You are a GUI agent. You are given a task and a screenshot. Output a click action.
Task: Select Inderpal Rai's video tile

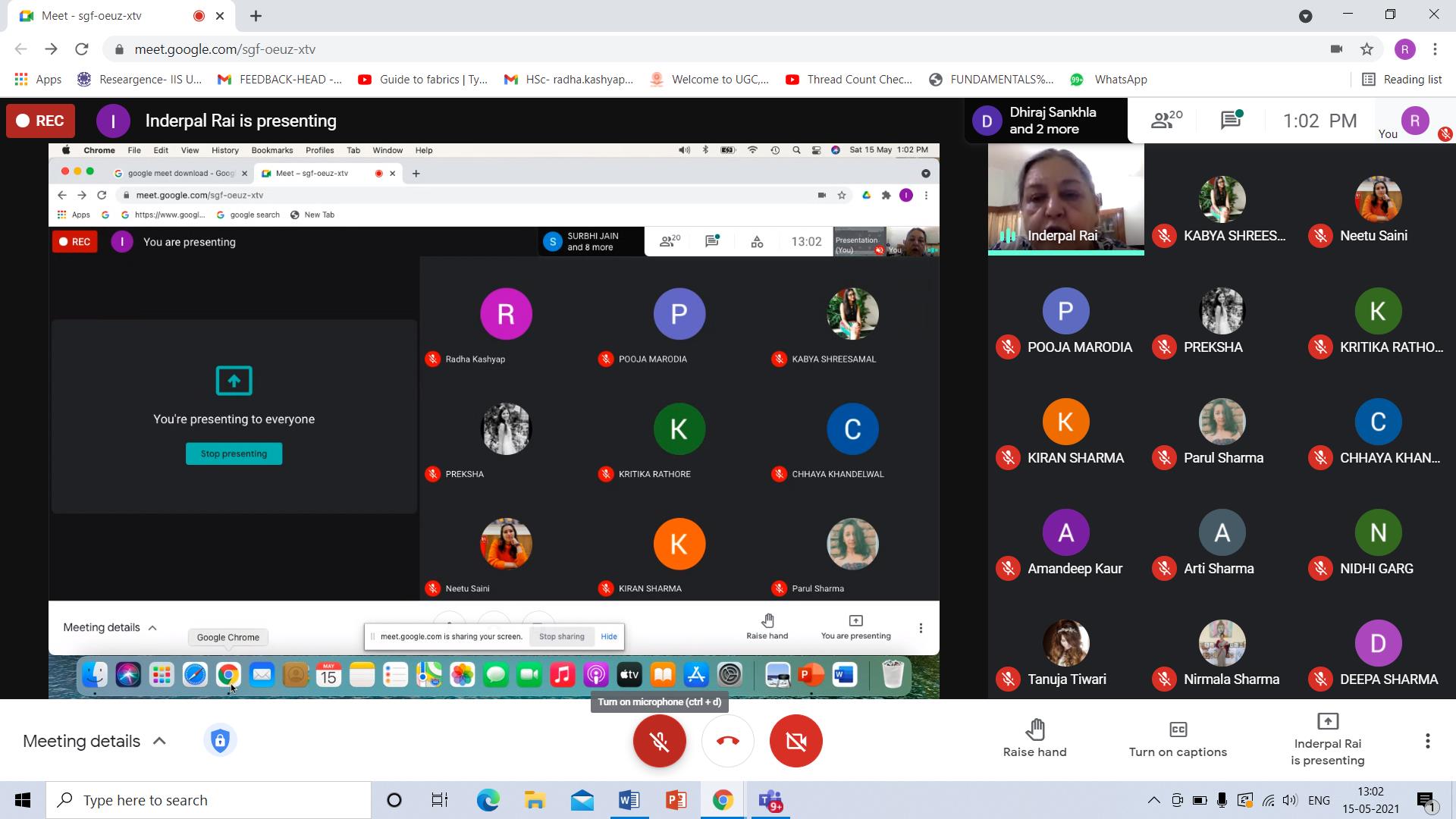click(1065, 199)
